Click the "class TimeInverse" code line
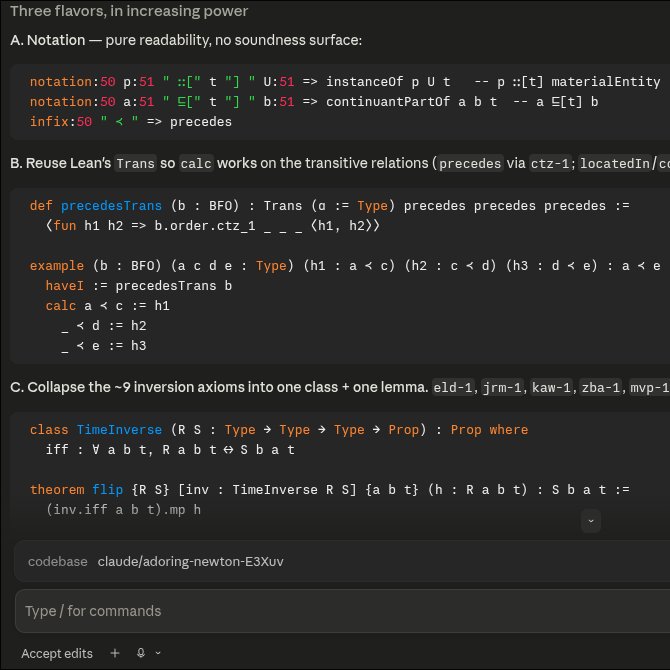Screen dimensions: 670x670 [279, 430]
